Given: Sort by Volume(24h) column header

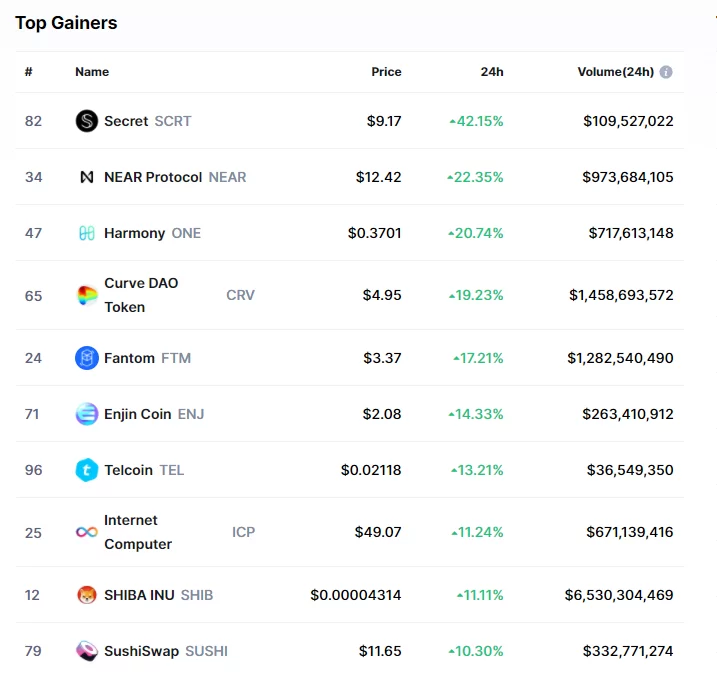Looking at the screenshot, I should (x=615, y=72).
